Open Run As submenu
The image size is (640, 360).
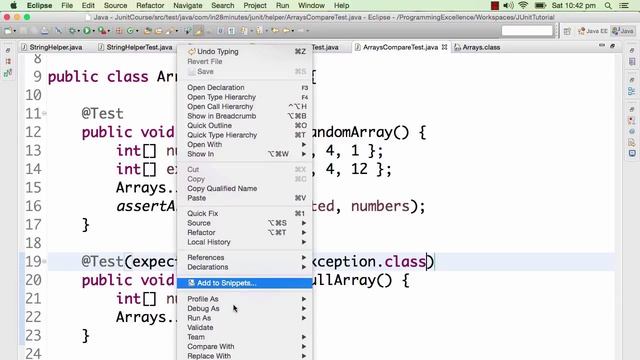point(245,318)
